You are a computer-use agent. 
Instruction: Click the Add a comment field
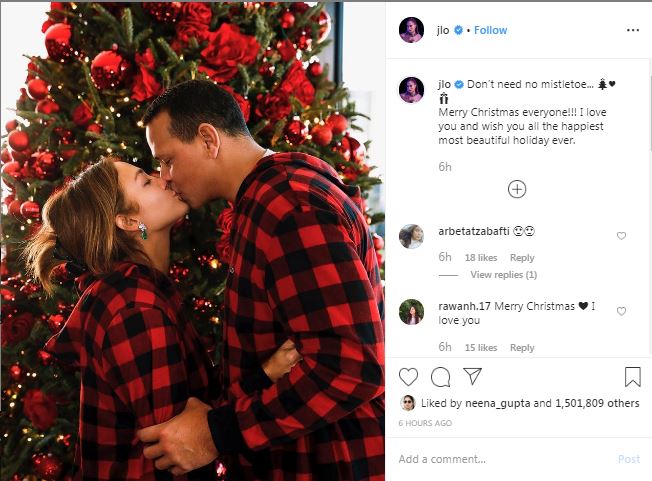pyautogui.click(x=500, y=459)
